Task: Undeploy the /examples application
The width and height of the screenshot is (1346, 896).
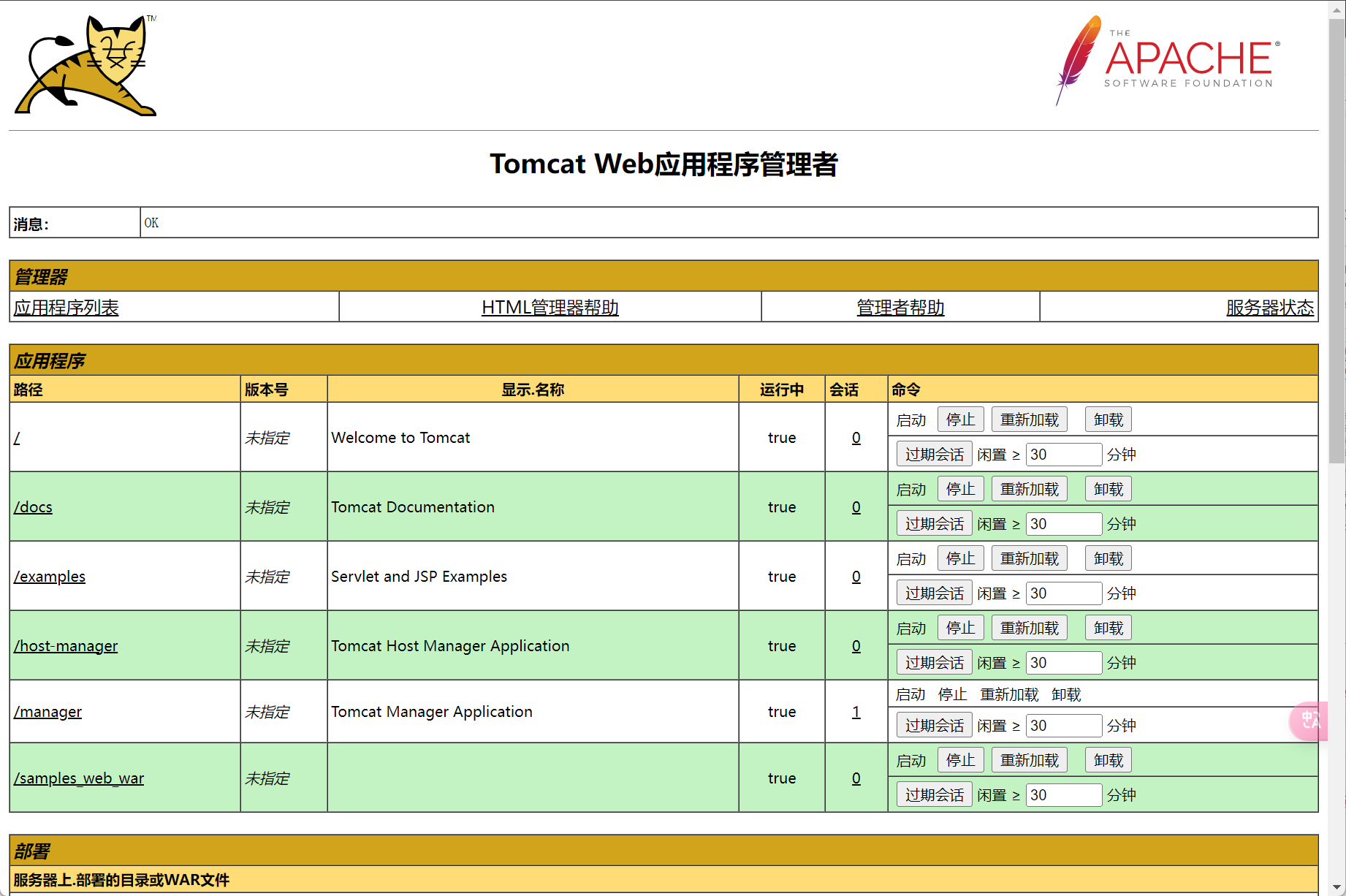Action: [x=1109, y=558]
